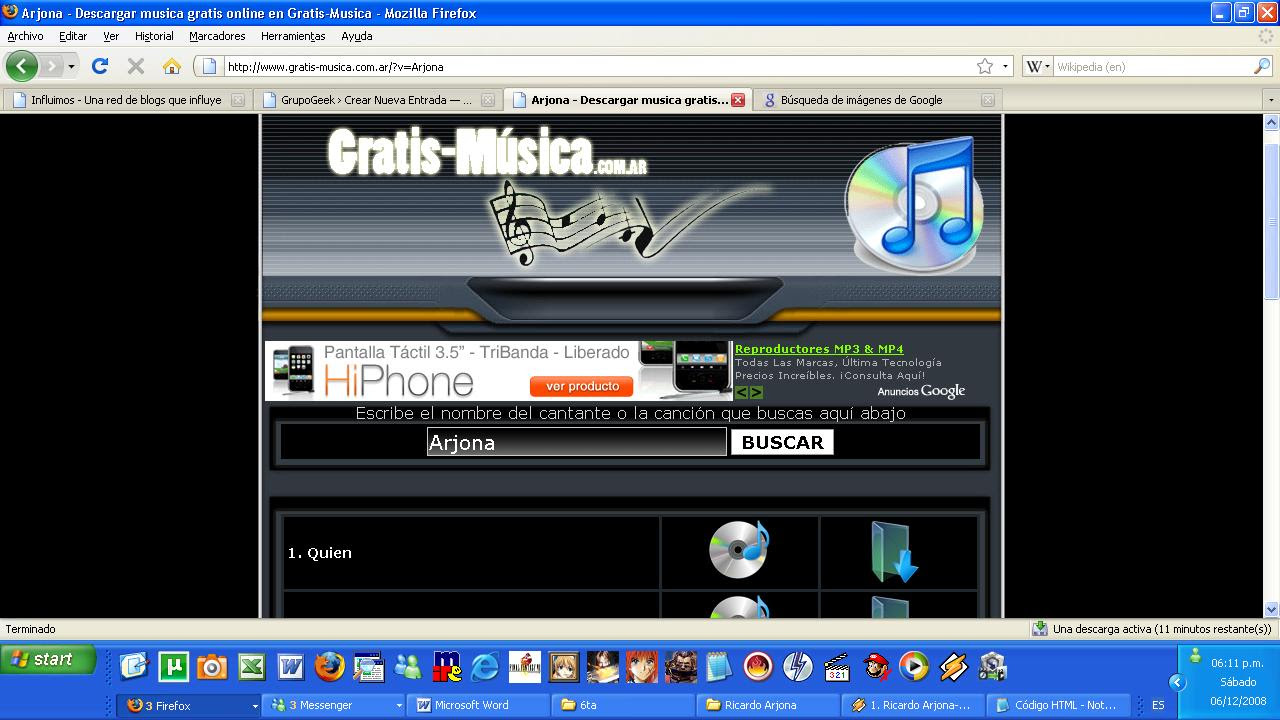The image size is (1280, 720).
Task: Open the Reproductores MP3 & MP4 ad link
Action: point(819,349)
